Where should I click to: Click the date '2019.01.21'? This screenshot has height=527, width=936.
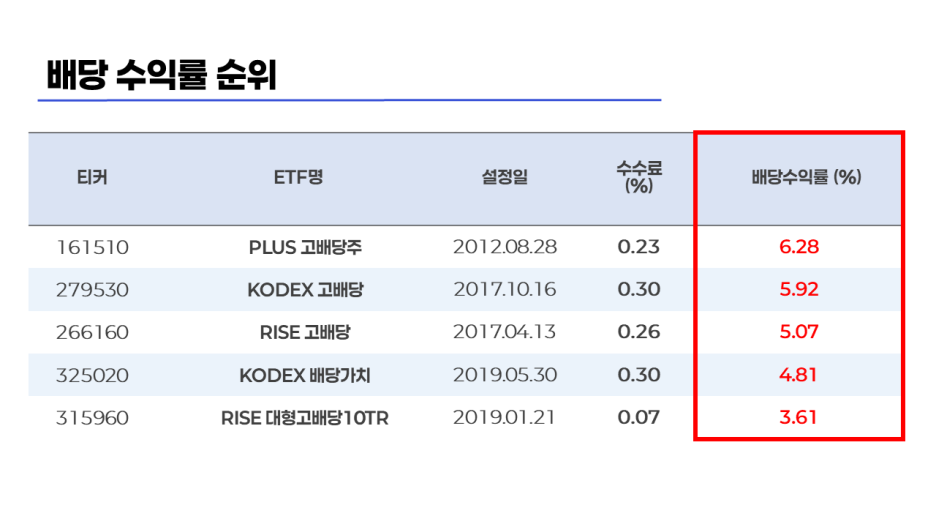(505, 417)
